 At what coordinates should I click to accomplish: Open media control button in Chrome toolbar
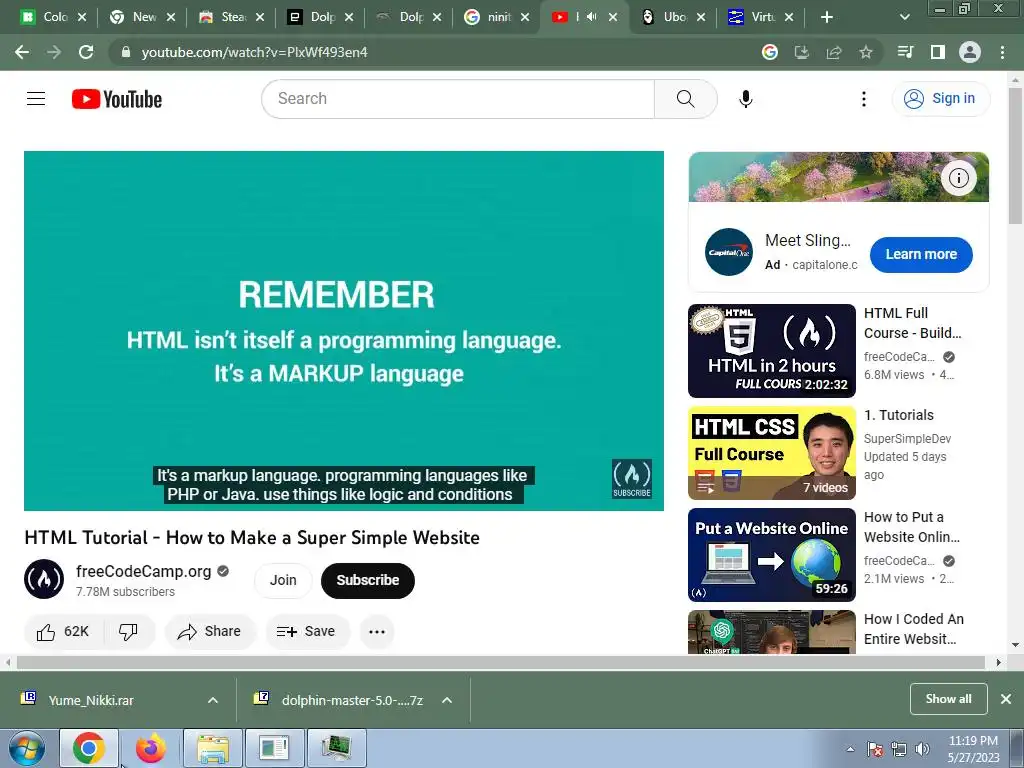point(905,52)
